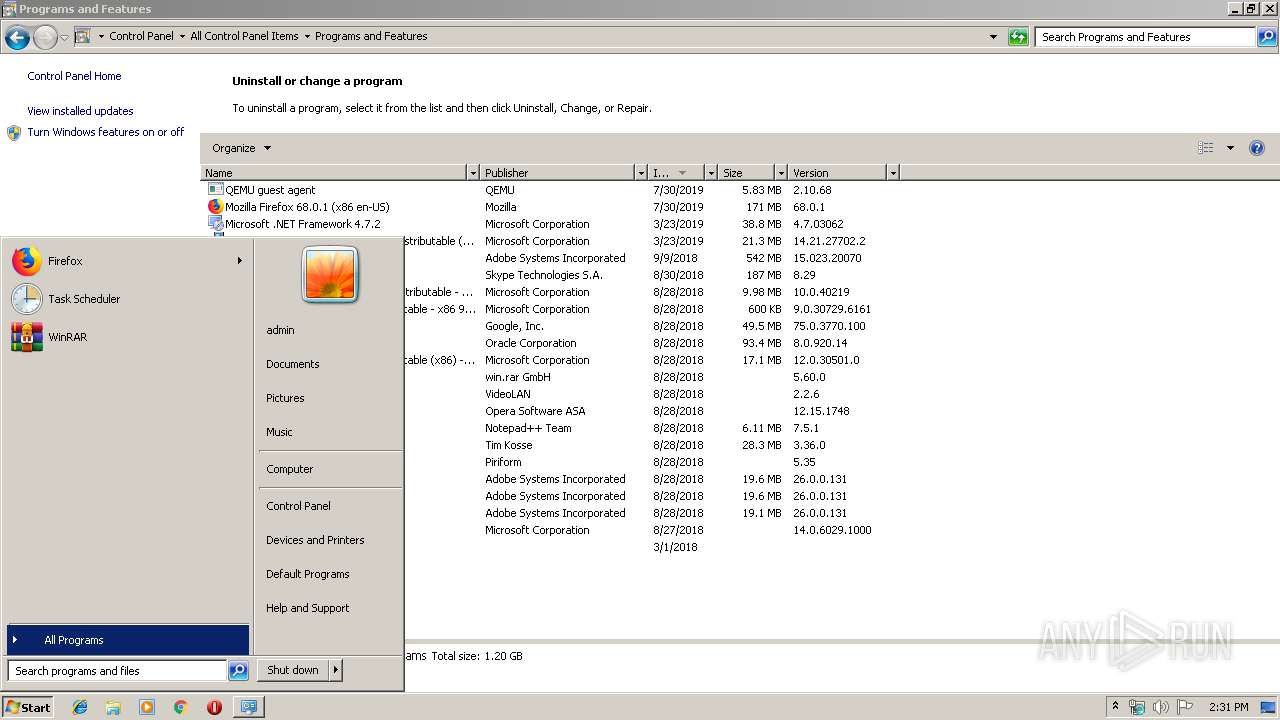This screenshot has height=720, width=1280.
Task: Click the user account picture
Action: [x=330, y=274]
